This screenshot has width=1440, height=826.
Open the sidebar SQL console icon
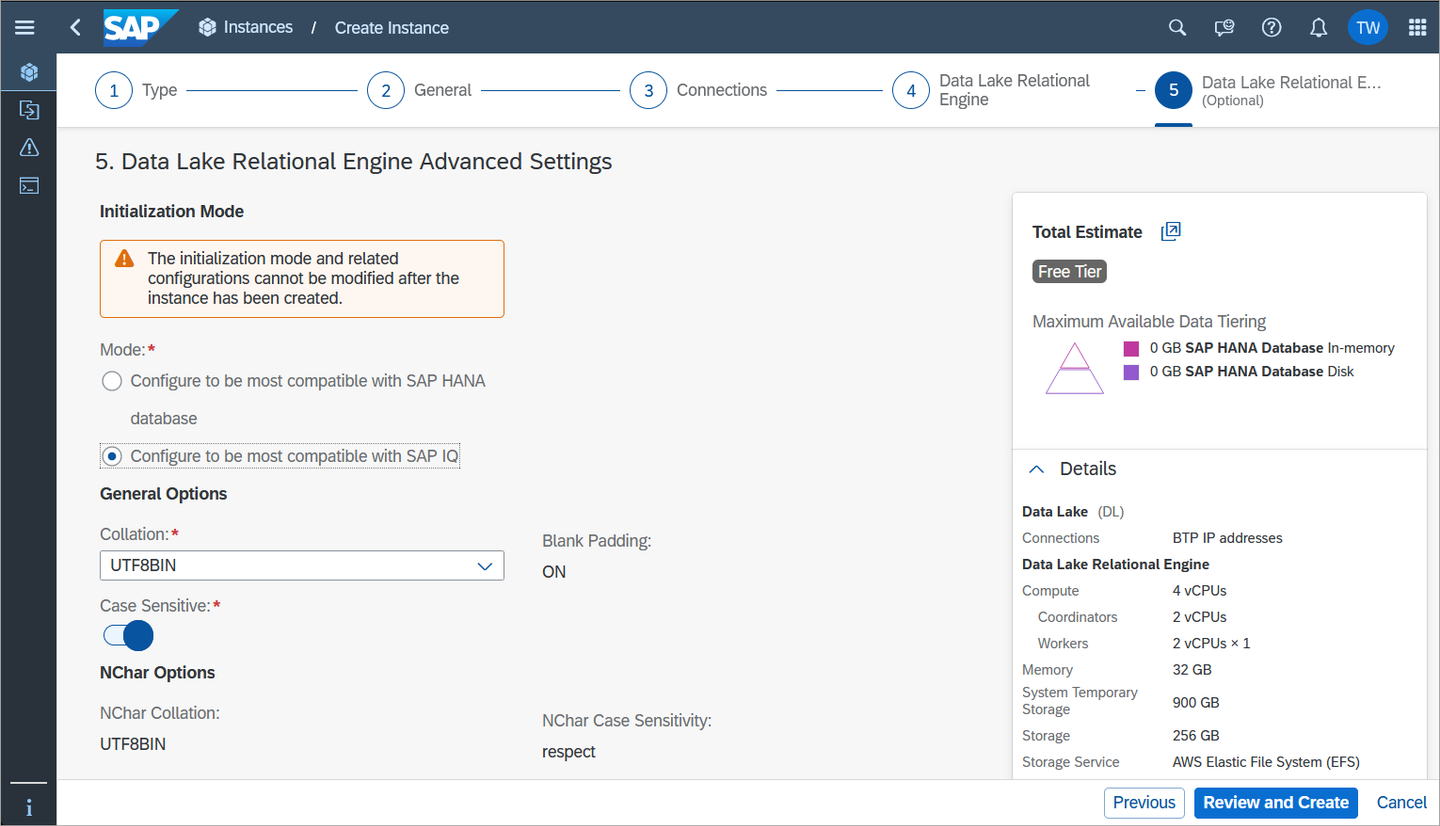29,186
